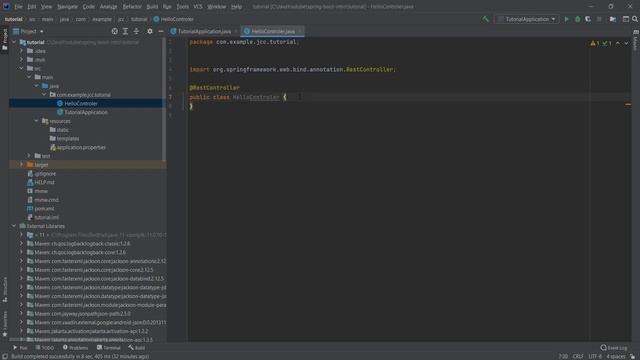640x360 pixels.
Task: Open the Favorites side tool window
Action: (5, 324)
